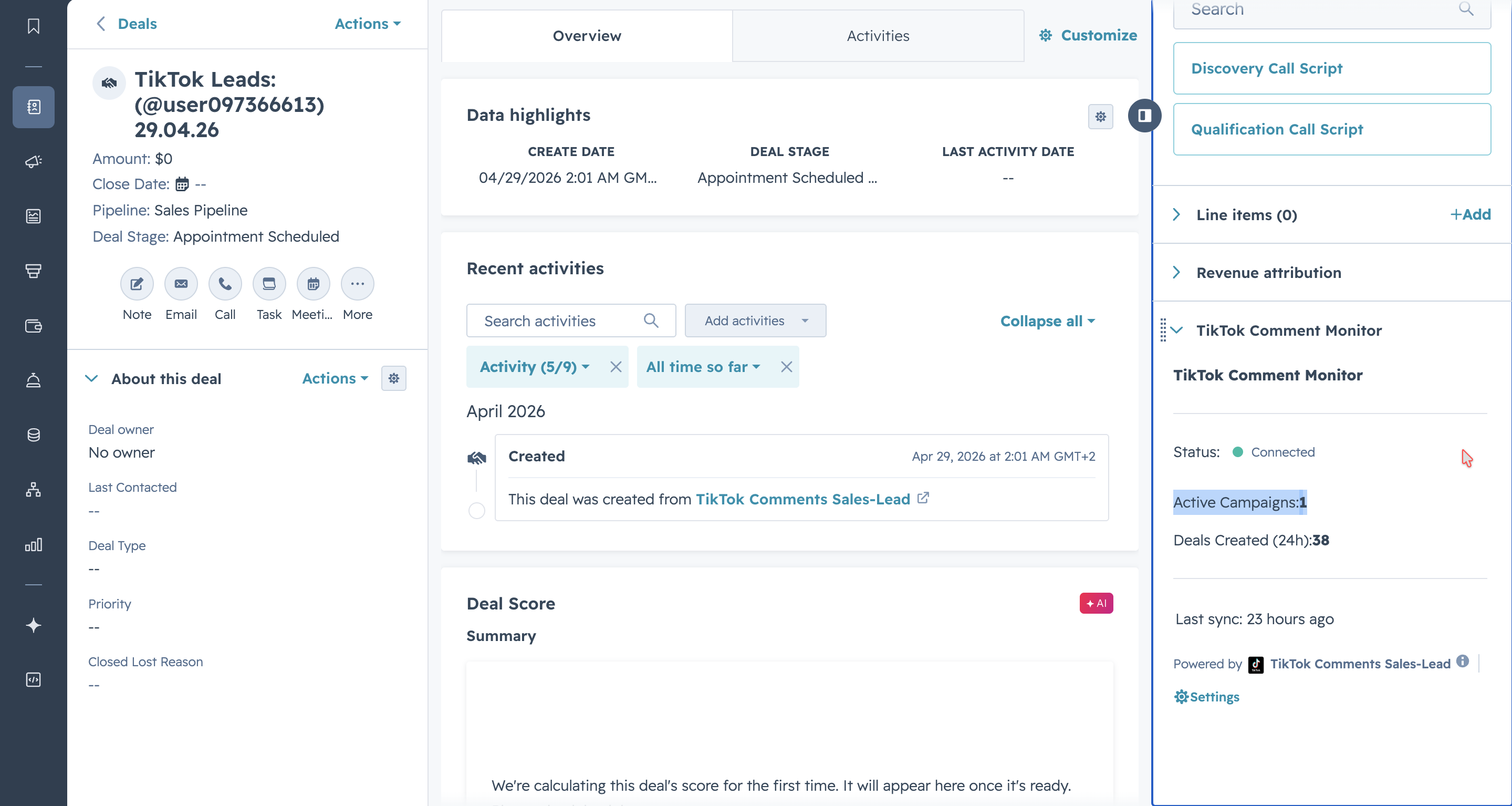Click the search magnifier in activities field
Viewport: 1512px width, 806px height.
click(x=651, y=321)
